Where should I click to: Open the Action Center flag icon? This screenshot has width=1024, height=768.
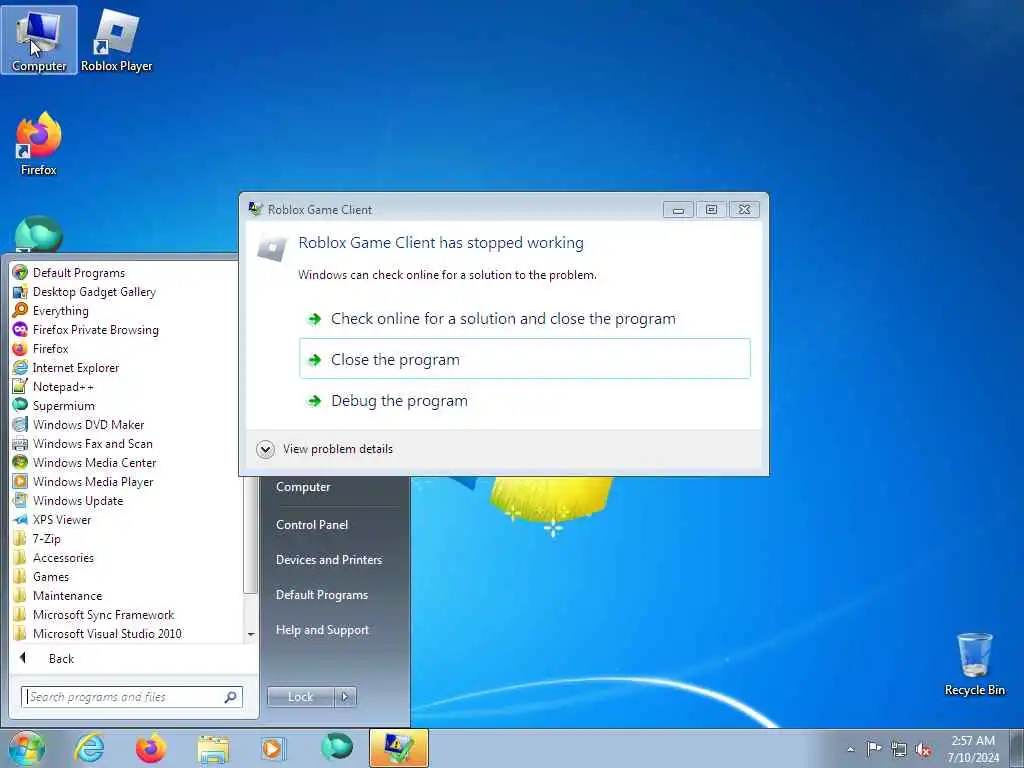874,749
